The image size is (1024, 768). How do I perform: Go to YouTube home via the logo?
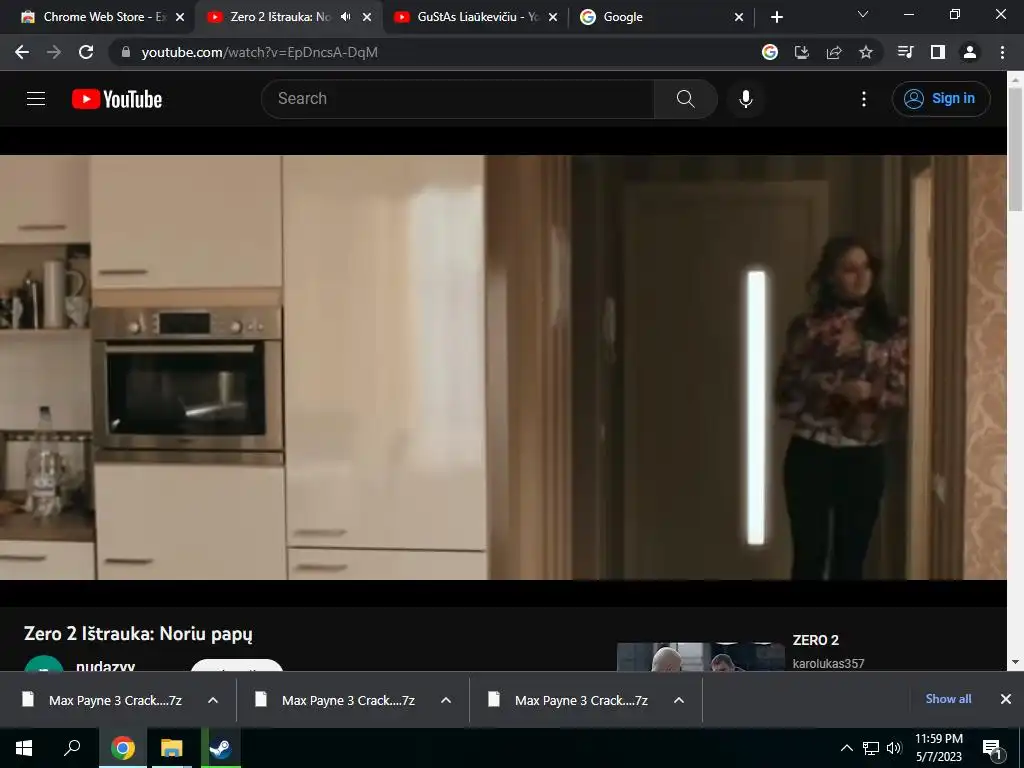(117, 99)
